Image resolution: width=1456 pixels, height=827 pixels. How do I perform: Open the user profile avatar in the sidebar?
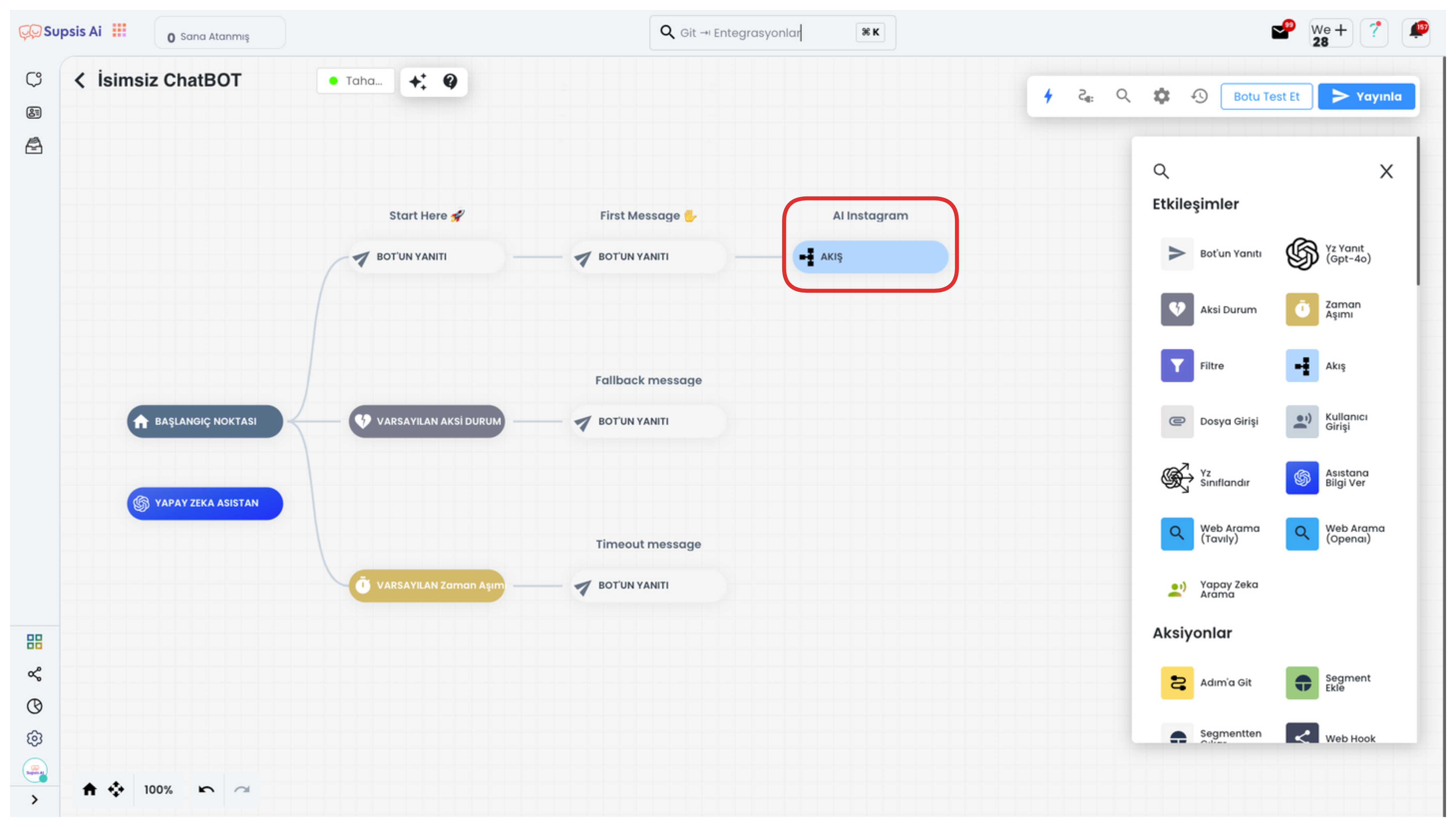point(35,771)
